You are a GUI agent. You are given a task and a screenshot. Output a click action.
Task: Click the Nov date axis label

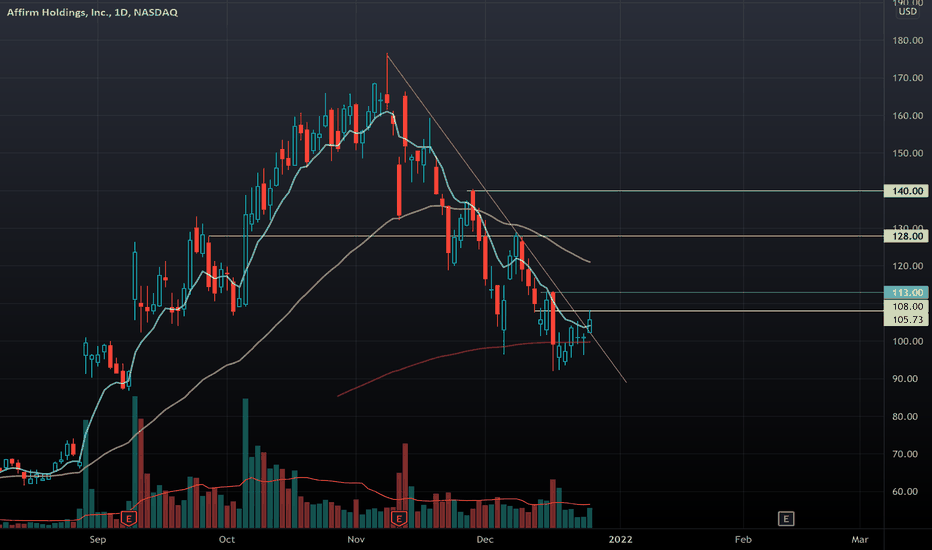coord(355,539)
